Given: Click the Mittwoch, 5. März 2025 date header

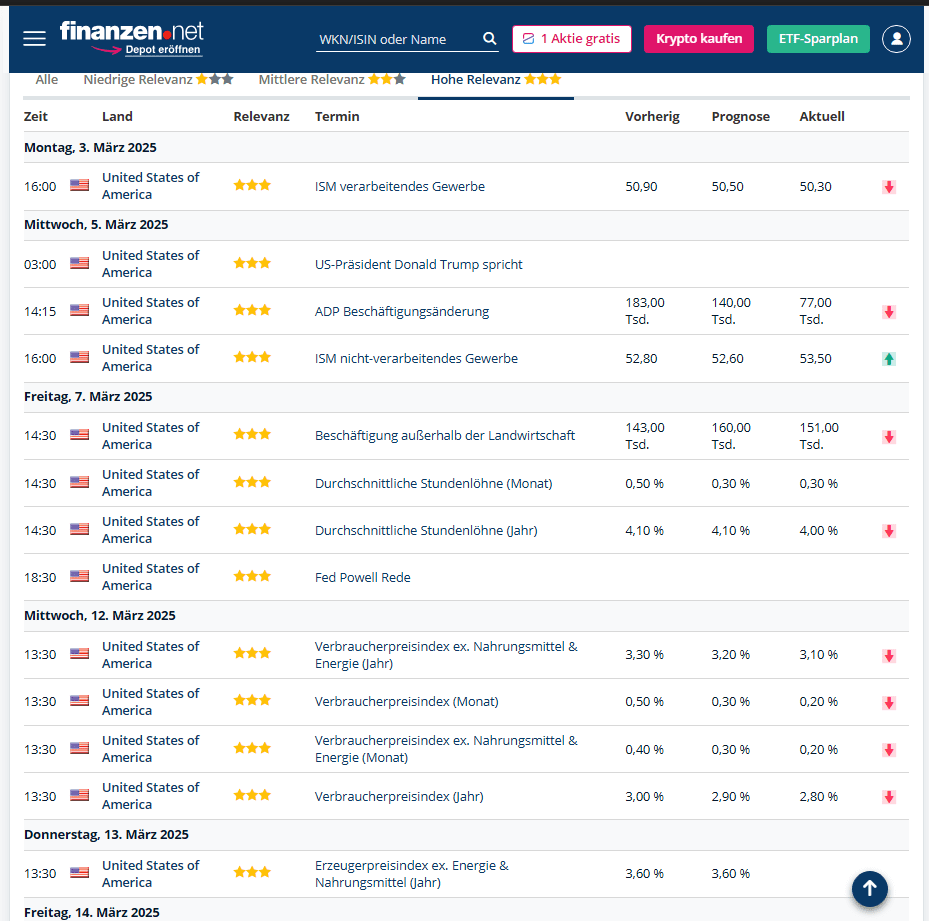Looking at the screenshot, I should (x=96, y=225).
